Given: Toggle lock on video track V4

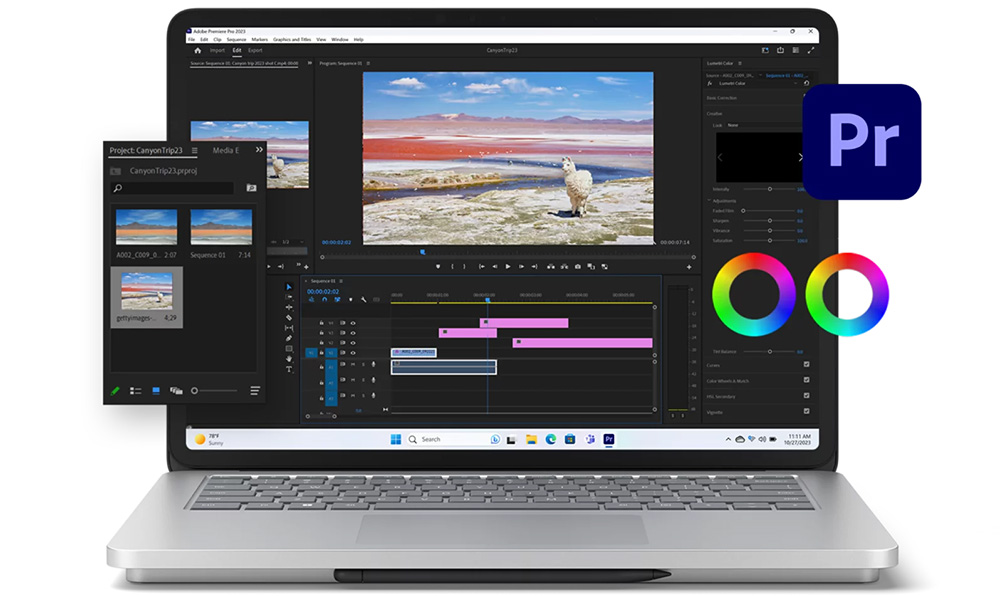Looking at the screenshot, I should click(321, 323).
